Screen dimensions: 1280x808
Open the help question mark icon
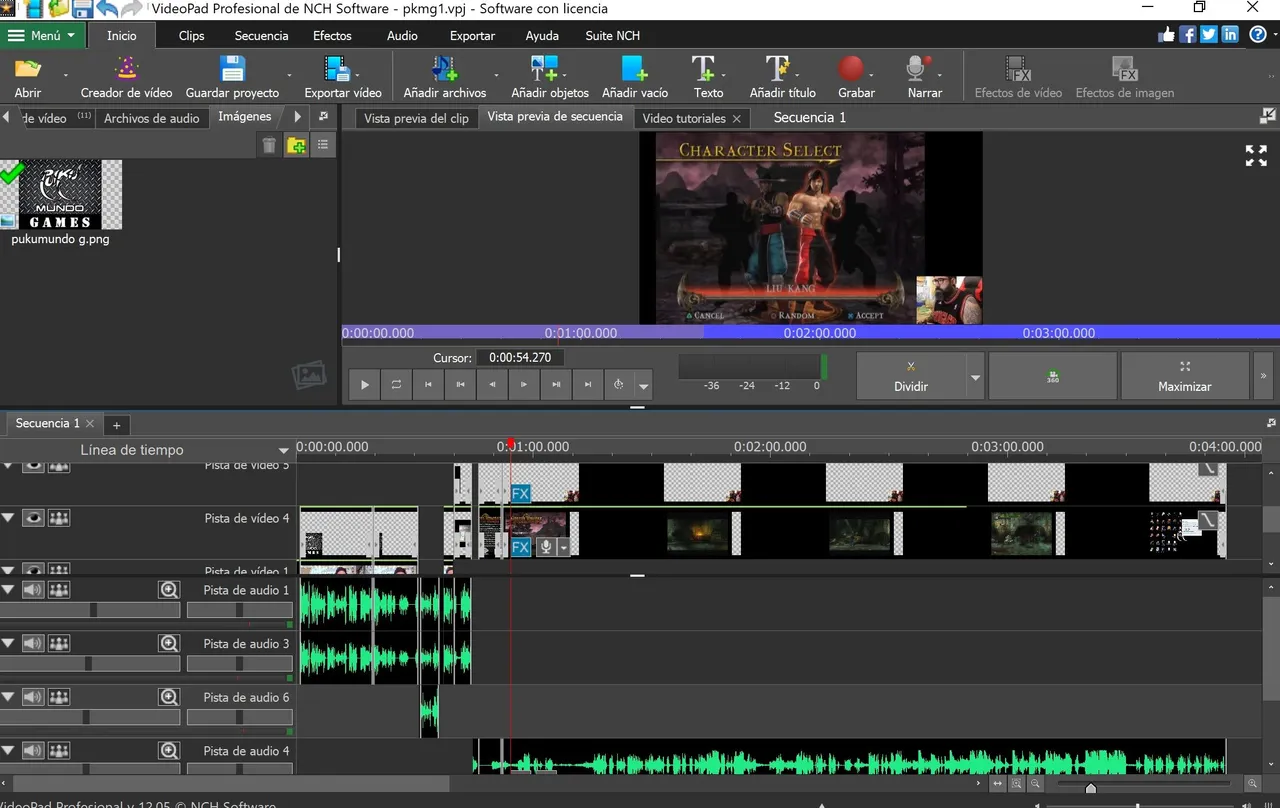pos(1258,34)
